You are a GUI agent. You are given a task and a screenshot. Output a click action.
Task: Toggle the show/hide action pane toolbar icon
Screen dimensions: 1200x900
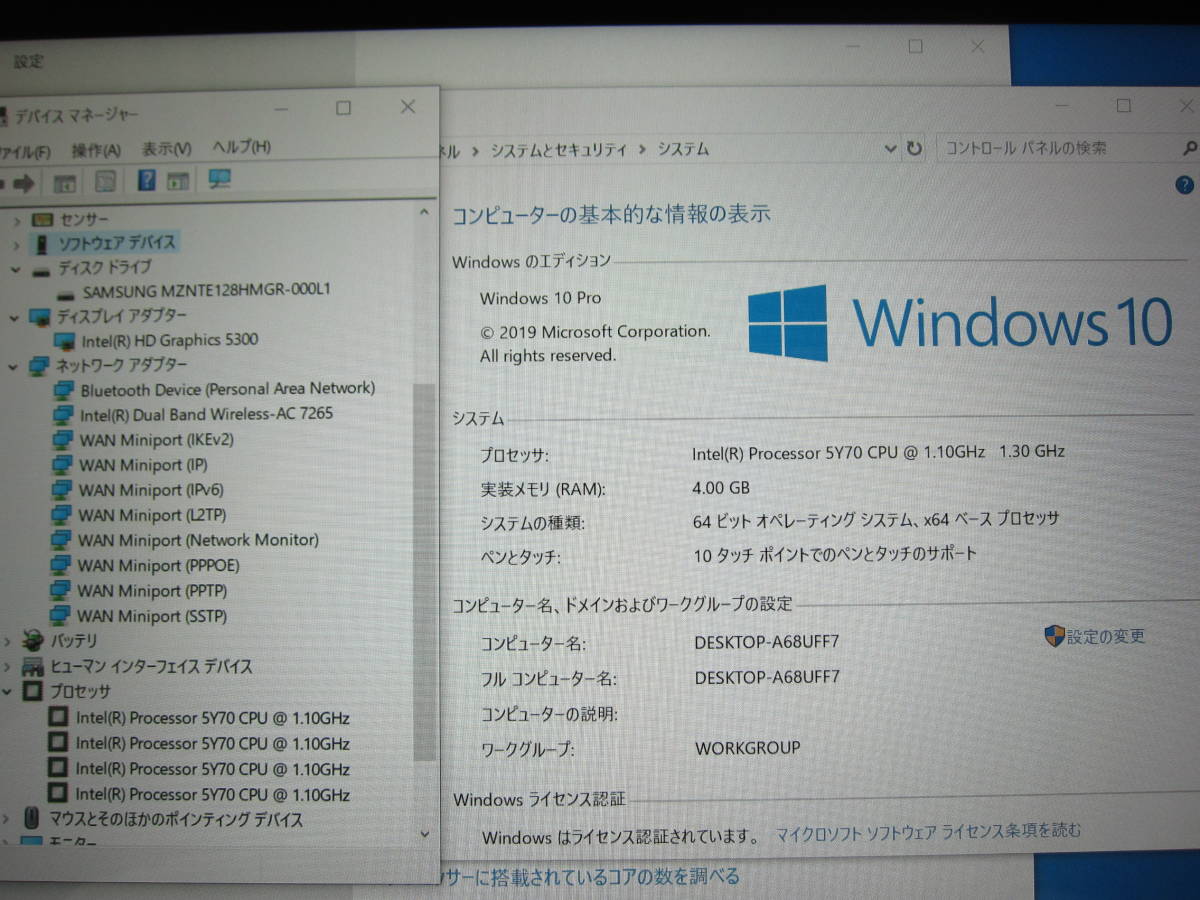click(178, 181)
